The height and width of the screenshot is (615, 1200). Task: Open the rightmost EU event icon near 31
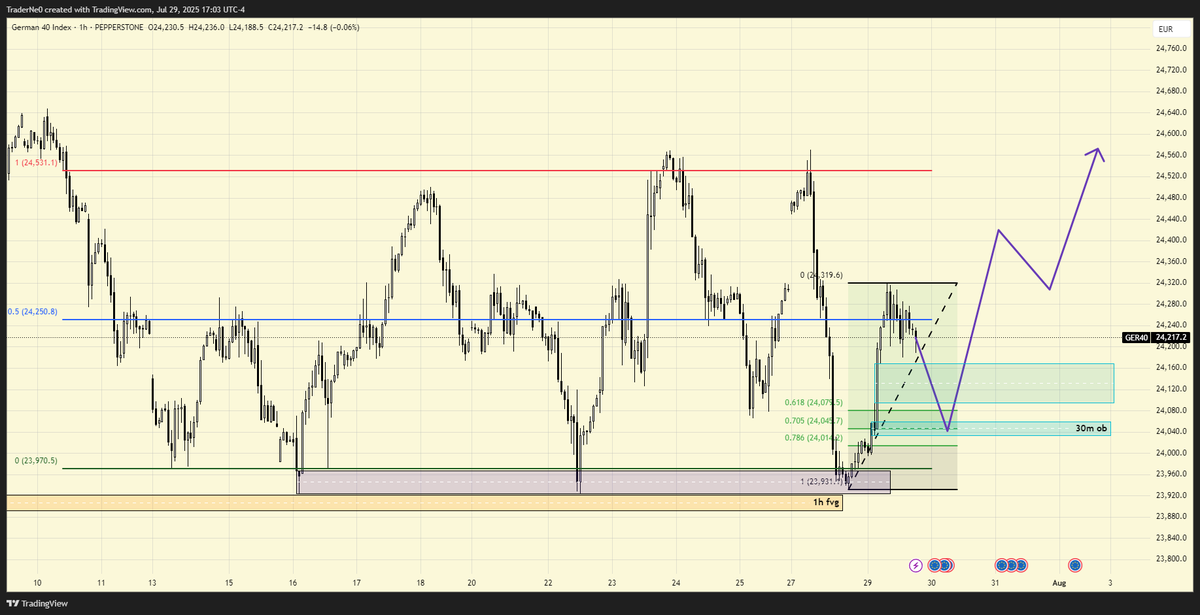(1022, 565)
